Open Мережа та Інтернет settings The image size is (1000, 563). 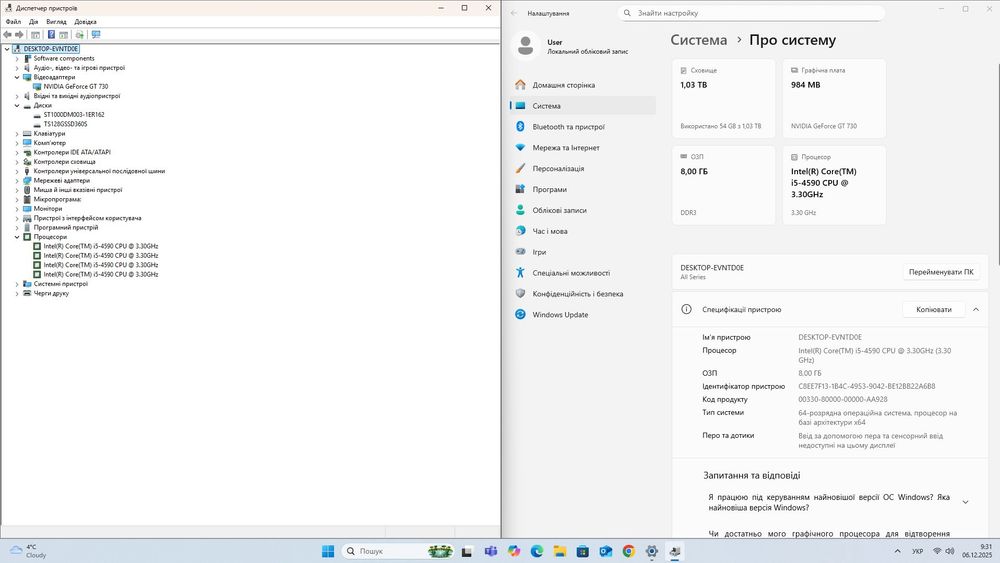pos(583,148)
